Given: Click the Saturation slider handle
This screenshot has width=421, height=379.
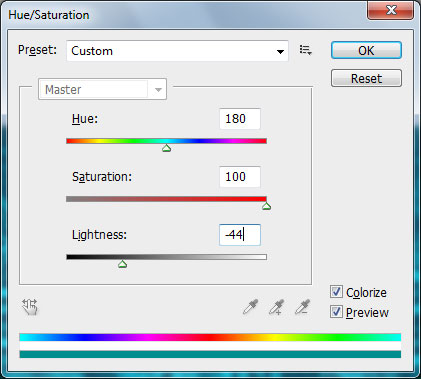Looking at the screenshot, I should (x=266, y=206).
